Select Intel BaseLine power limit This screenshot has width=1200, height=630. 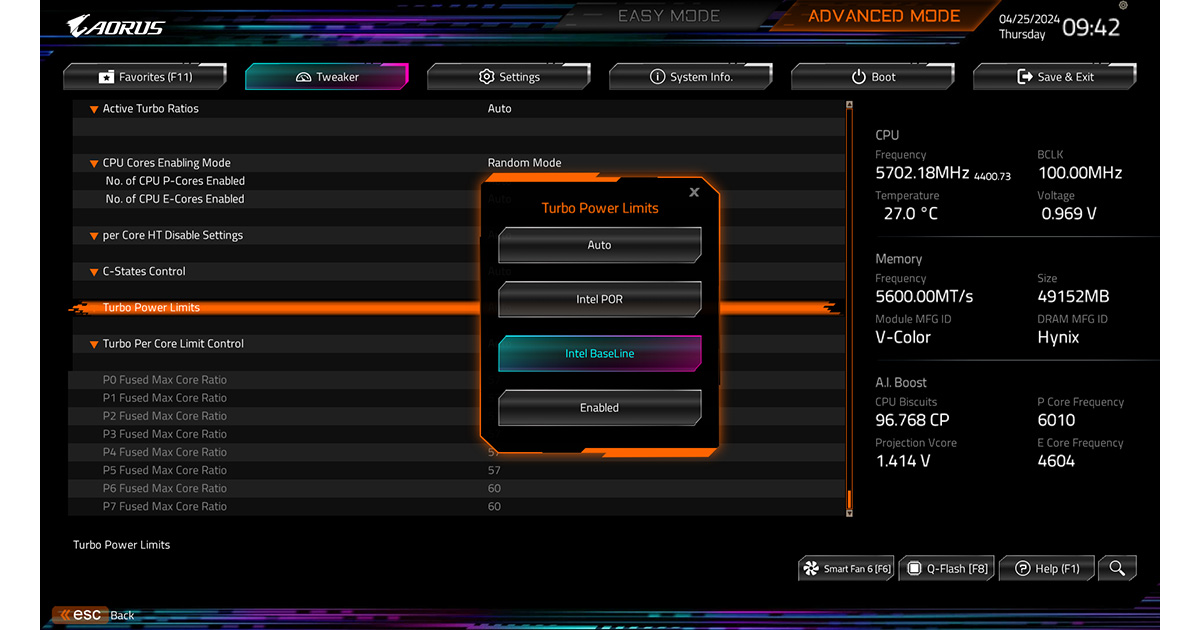click(x=599, y=353)
